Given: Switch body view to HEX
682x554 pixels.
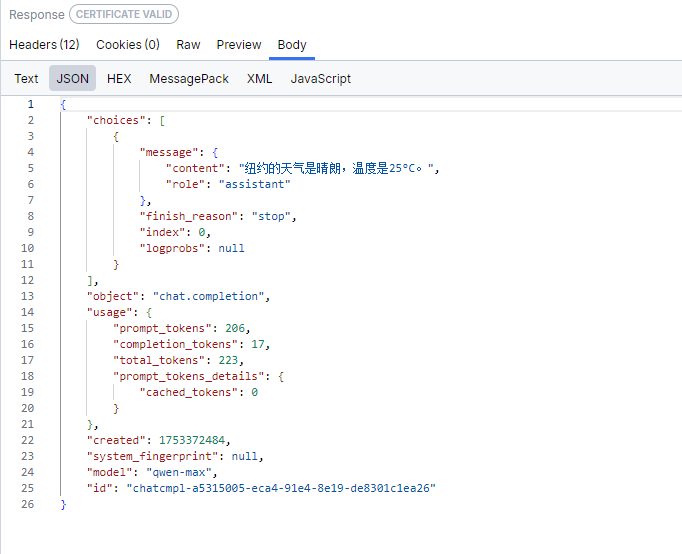Looking at the screenshot, I should click(119, 79).
